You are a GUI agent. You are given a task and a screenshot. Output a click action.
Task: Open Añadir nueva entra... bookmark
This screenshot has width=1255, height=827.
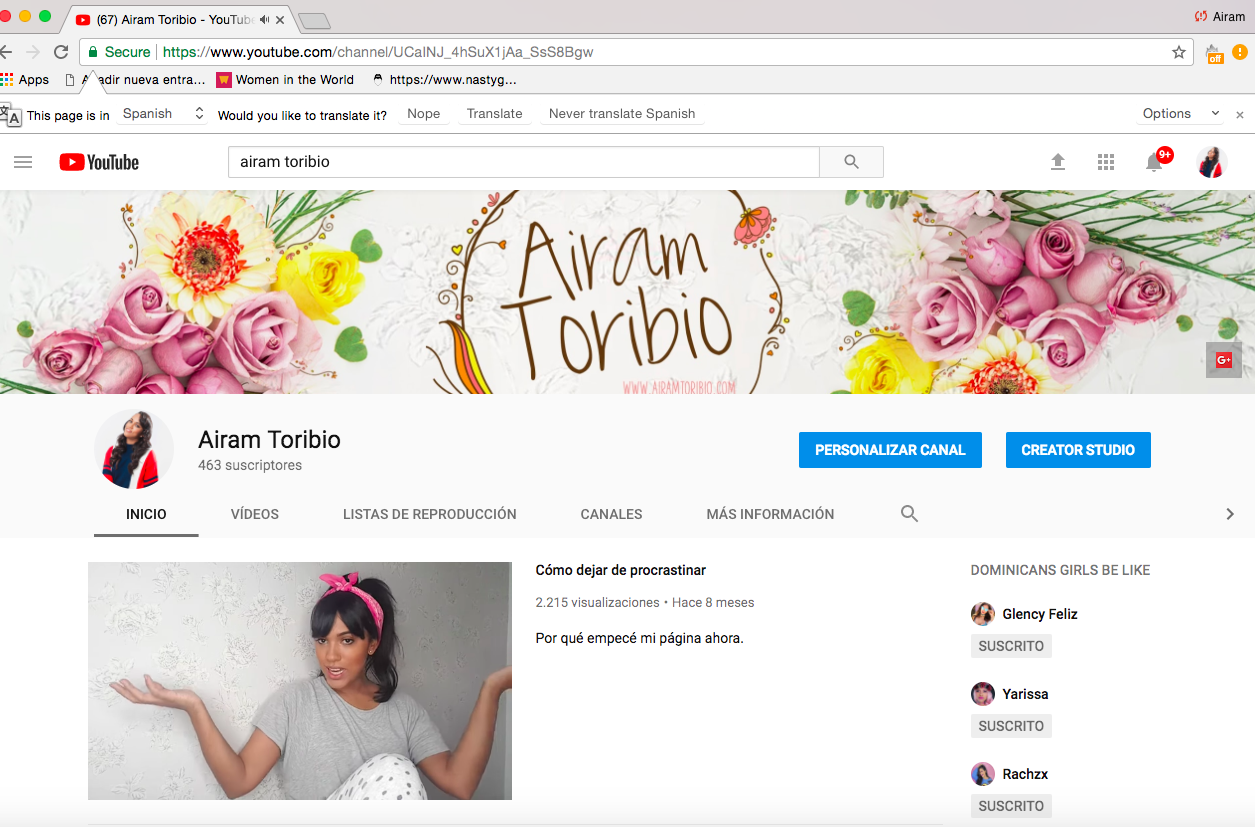click(x=135, y=79)
